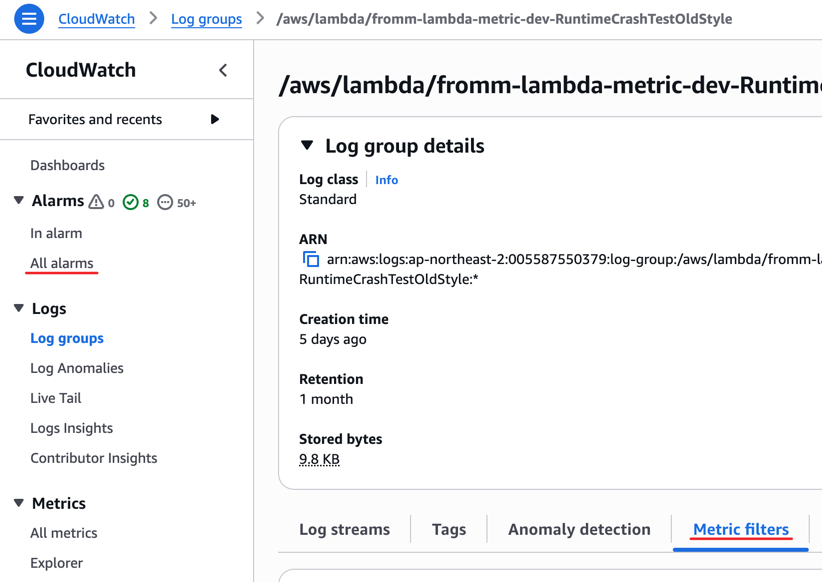
Task: Open All metrics in the sidebar
Action: click(64, 533)
